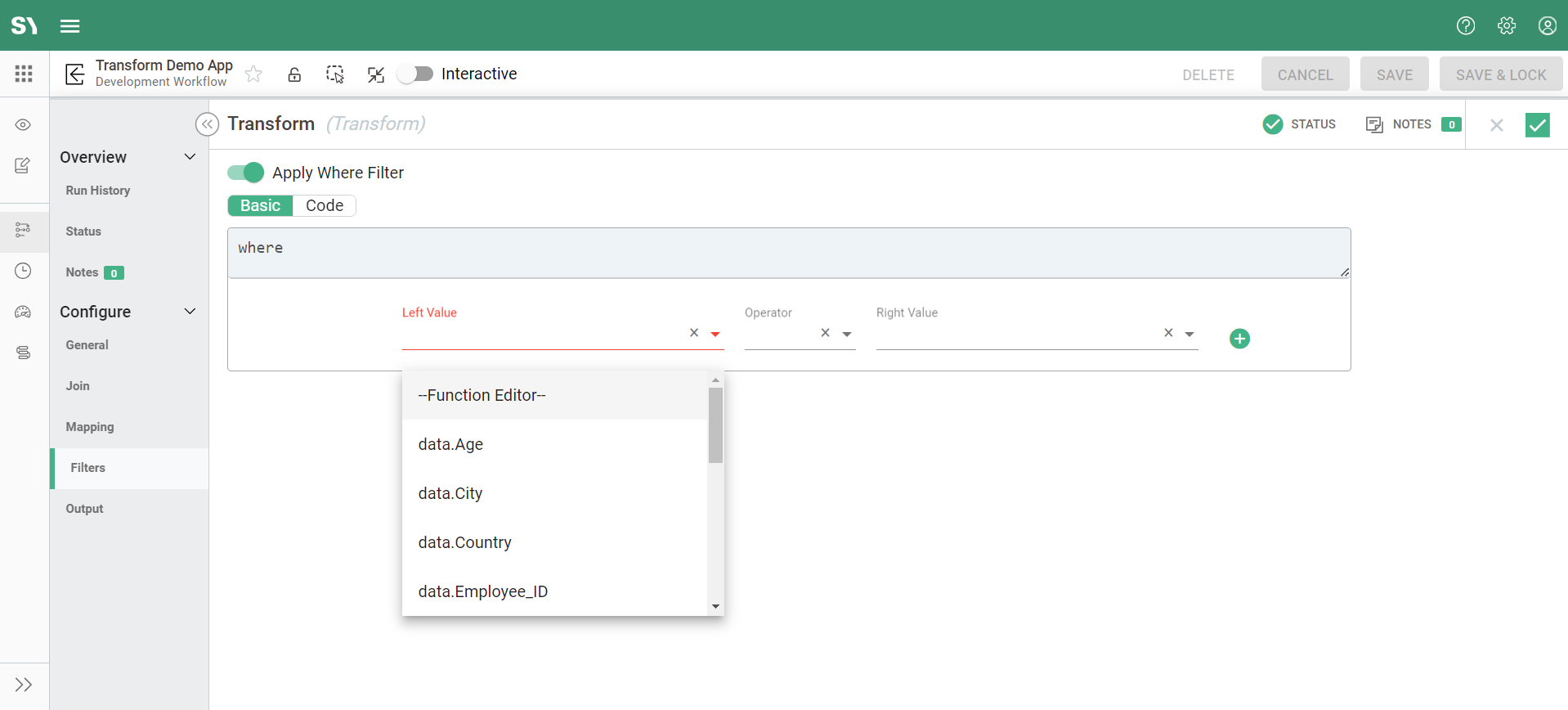Screen dimensions: 1568x710
Task: Click the dropdown list scrollbar thumb
Action: point(715,425)
